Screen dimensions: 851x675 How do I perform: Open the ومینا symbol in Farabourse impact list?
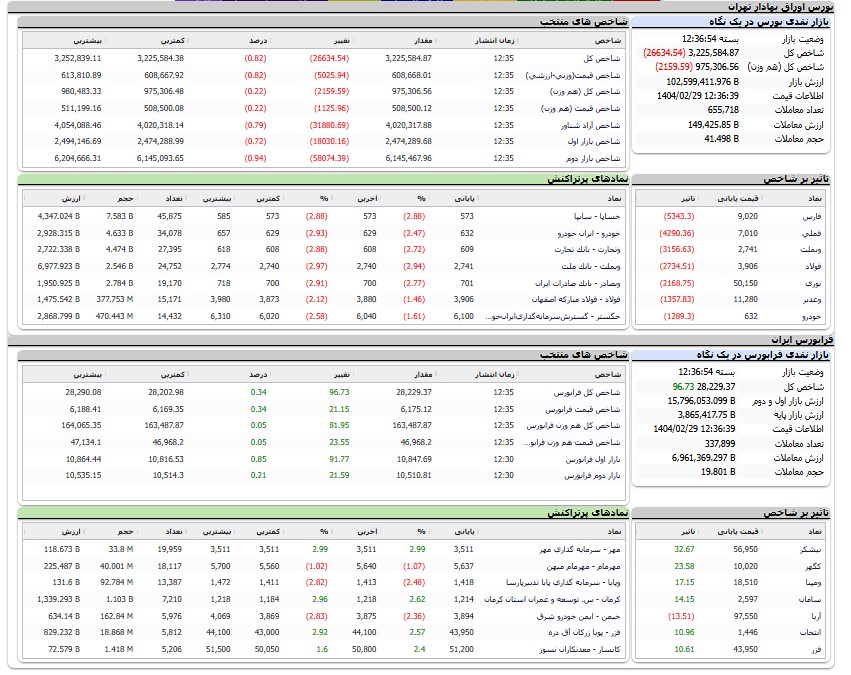point(812,583)
